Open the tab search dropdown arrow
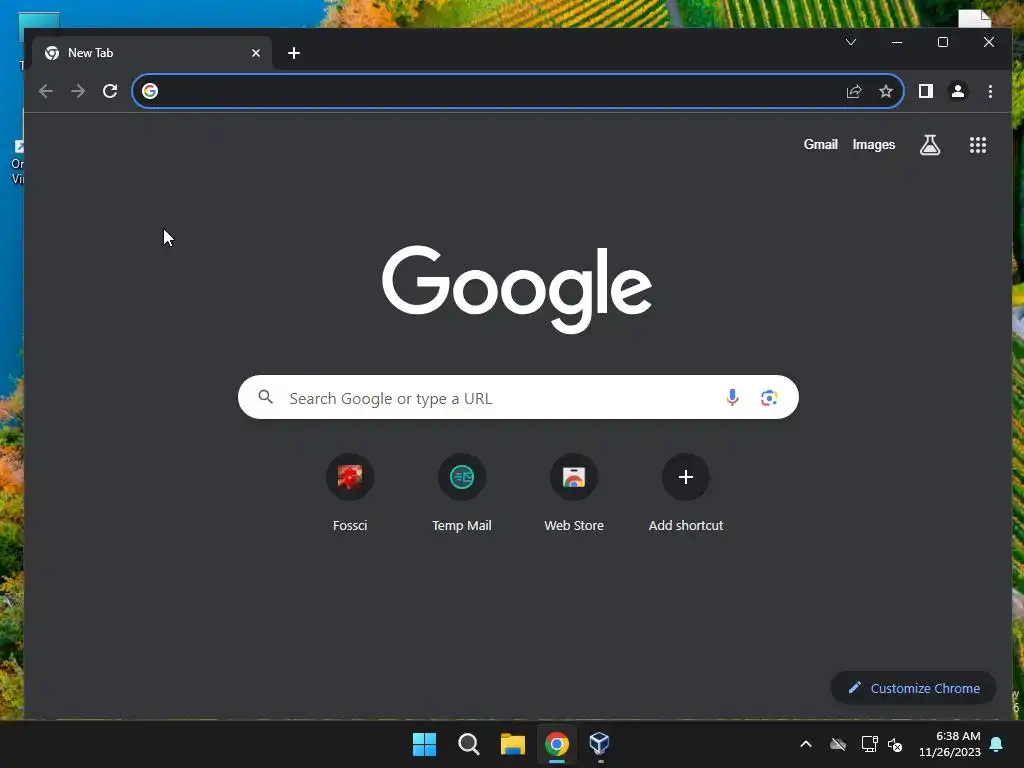1024x768 pixels. pyautogui.click(x=851, y=42)
